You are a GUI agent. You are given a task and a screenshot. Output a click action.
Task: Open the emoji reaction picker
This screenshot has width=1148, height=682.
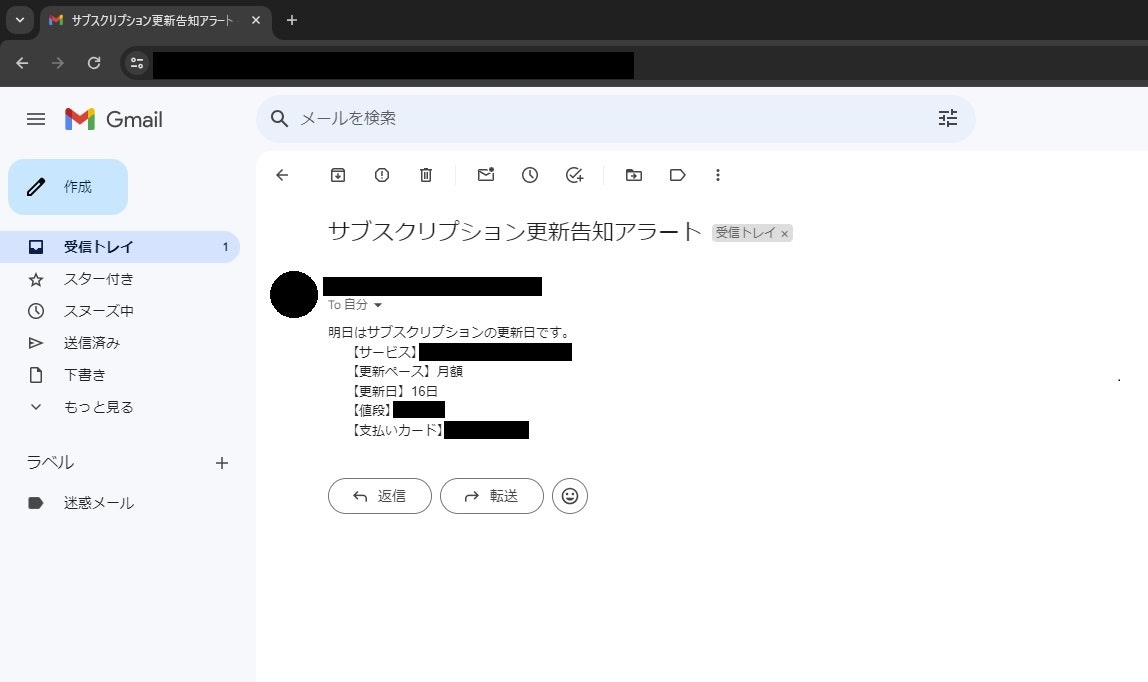570,496
